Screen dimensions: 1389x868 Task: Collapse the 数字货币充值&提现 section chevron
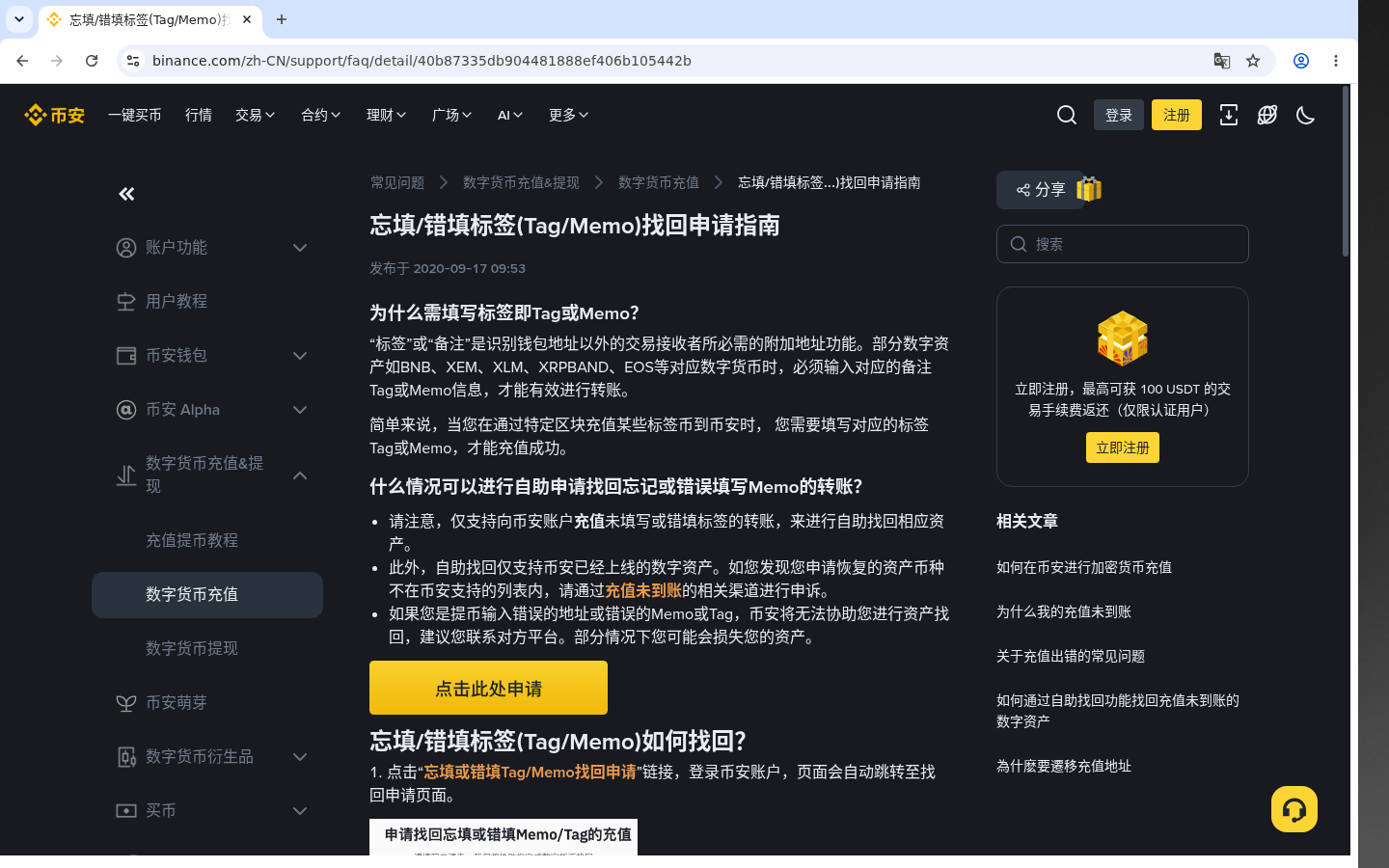pyautogui.click(x=300, y=475)
